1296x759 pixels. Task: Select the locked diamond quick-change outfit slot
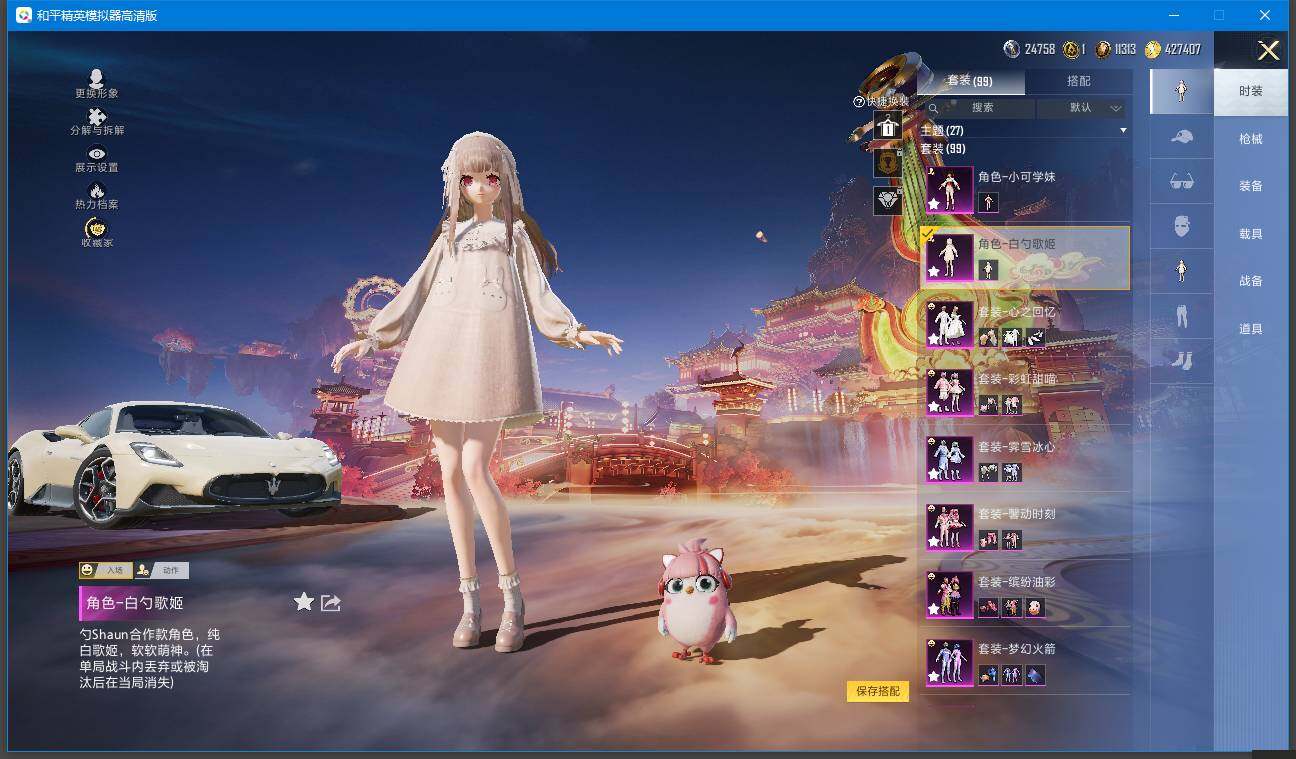click(x=888, y=200)
